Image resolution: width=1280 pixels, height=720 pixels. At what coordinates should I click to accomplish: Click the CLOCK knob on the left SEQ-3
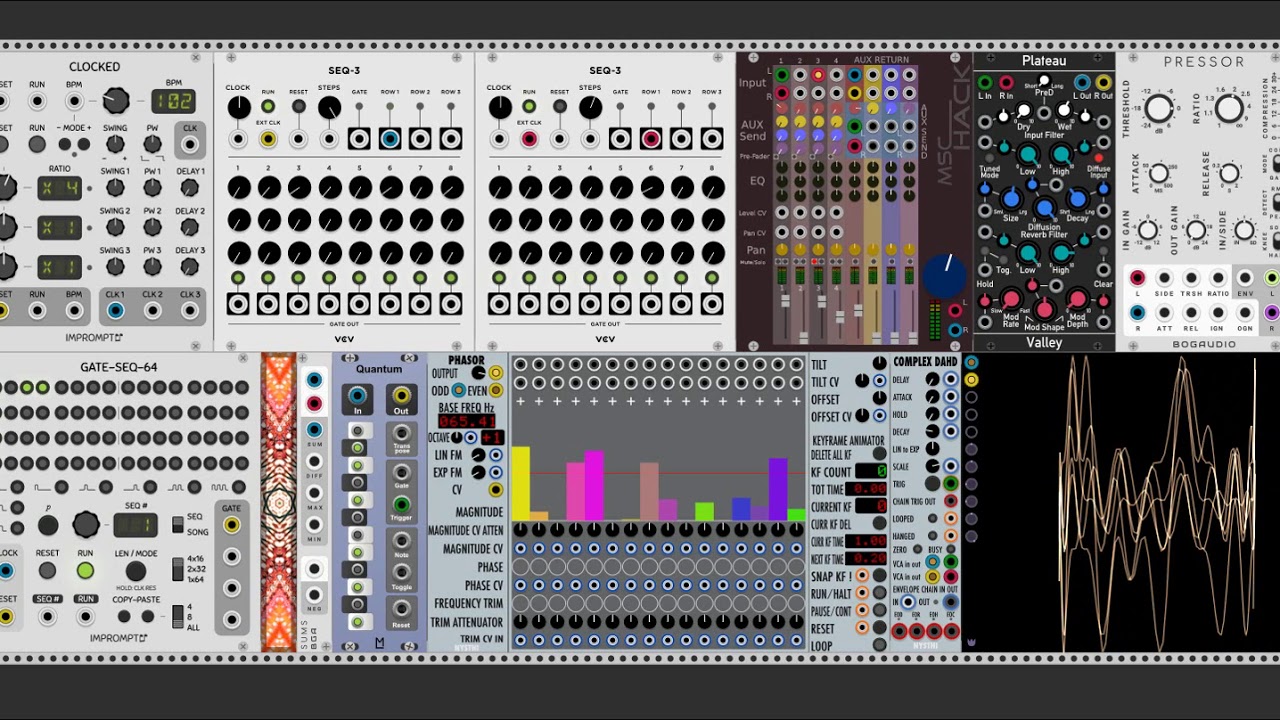238,107
